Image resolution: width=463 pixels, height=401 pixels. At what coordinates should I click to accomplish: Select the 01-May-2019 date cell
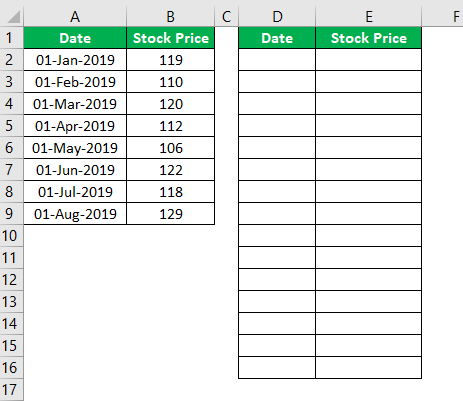click(x=75, y=148)
